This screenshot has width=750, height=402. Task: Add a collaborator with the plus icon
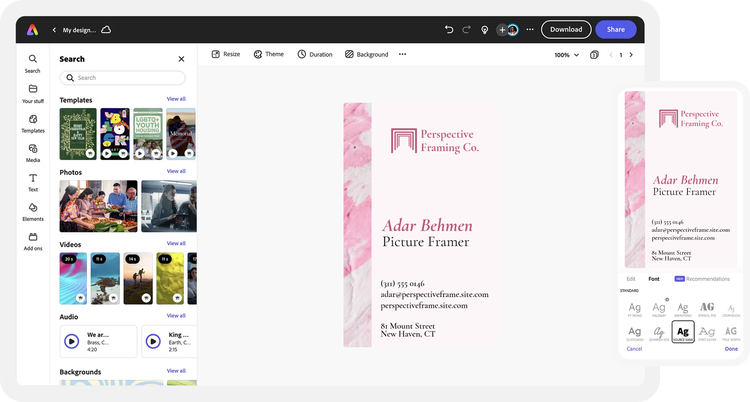click(502, 30)
